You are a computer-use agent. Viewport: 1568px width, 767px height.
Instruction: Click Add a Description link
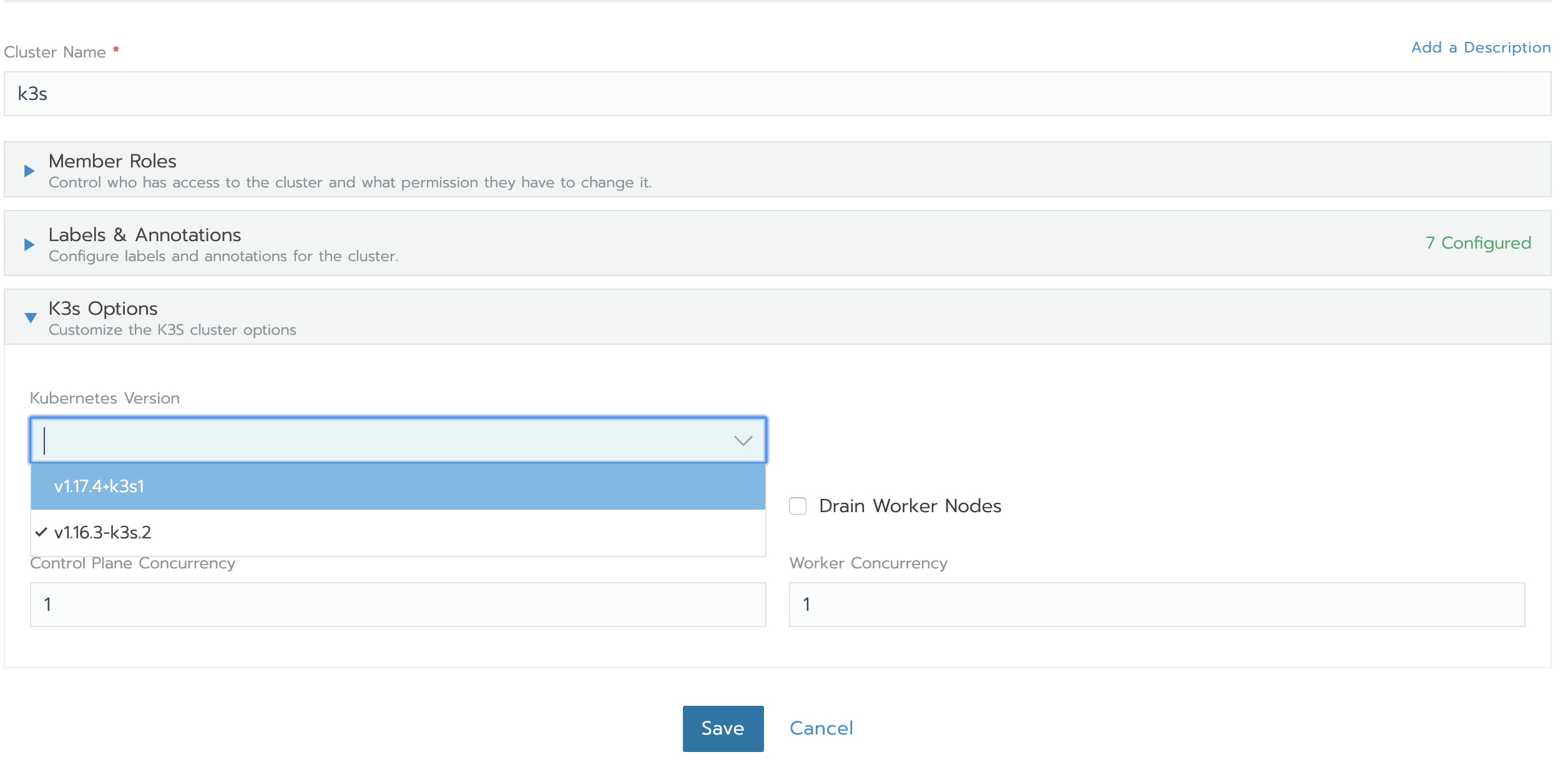click(x=1481, y=47)
